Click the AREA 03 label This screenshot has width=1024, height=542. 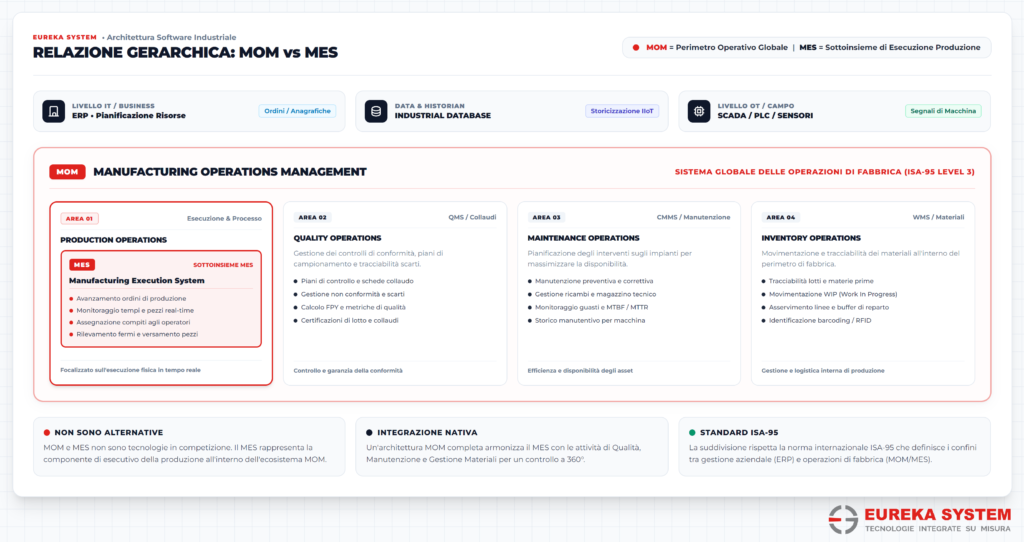(x=546, y=217)
